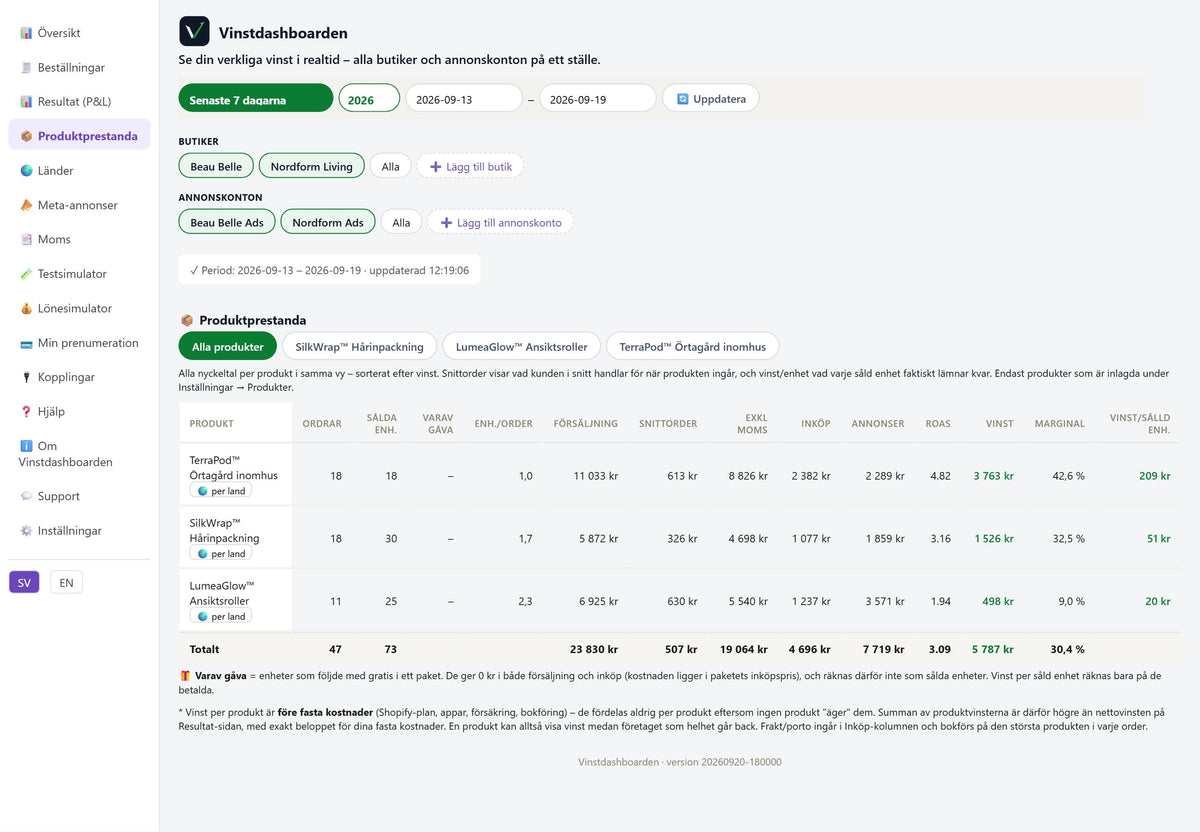This screenshot has width=1200, height=832.
Task: Switch language to SV
Action: [x=24, y=582]
